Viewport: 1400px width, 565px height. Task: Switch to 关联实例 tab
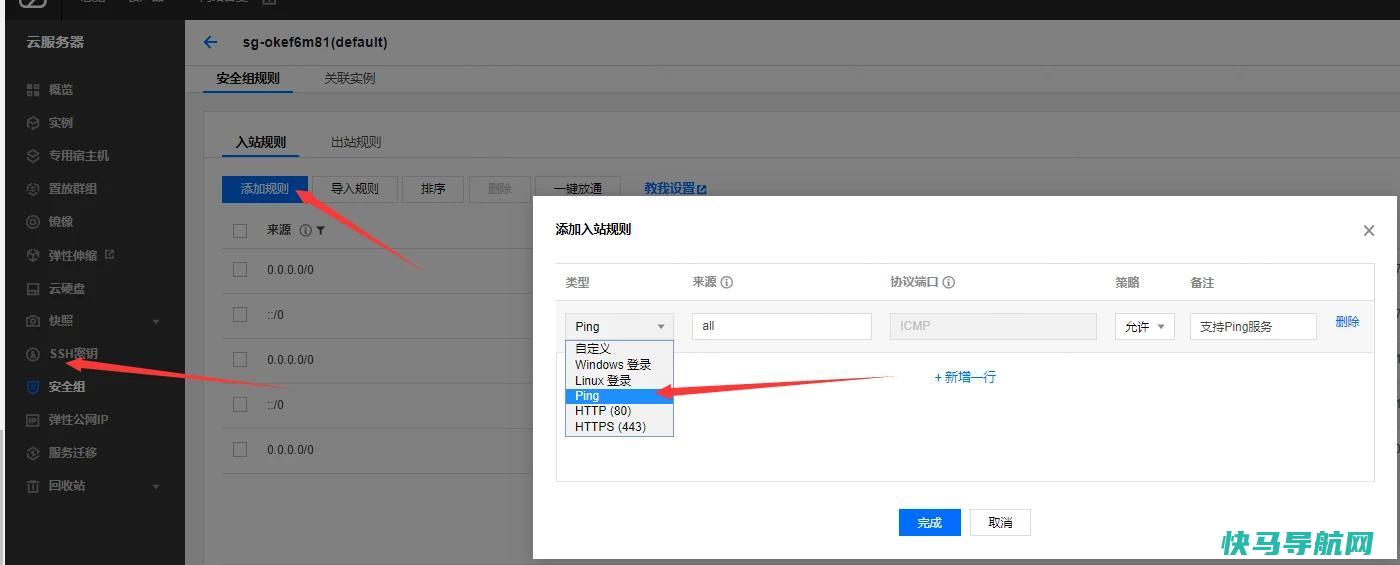350,78
